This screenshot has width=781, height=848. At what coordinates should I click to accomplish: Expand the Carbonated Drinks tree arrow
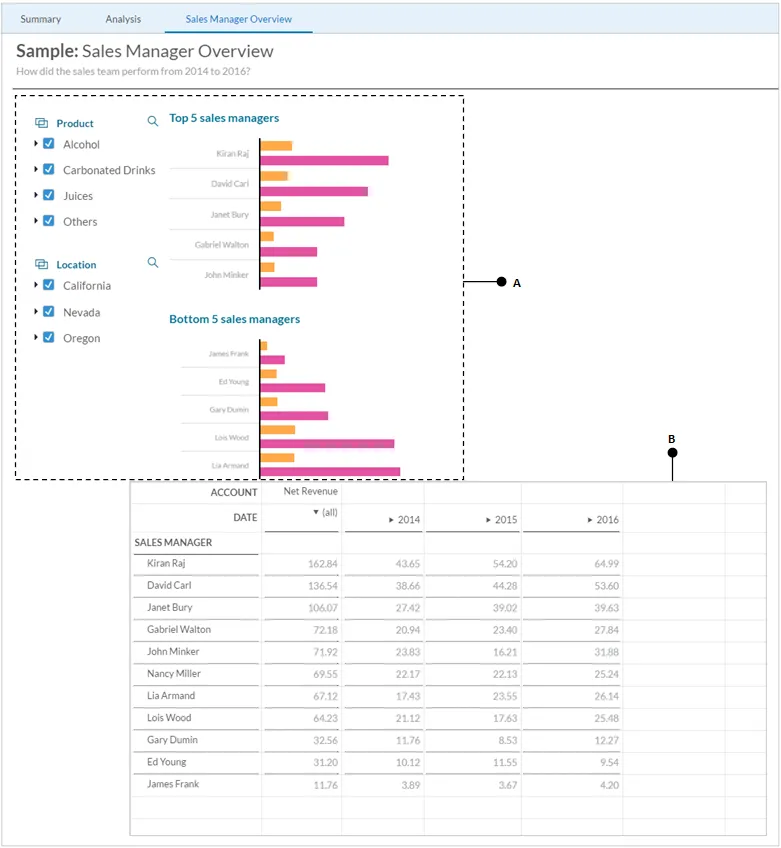coord(36,169)
